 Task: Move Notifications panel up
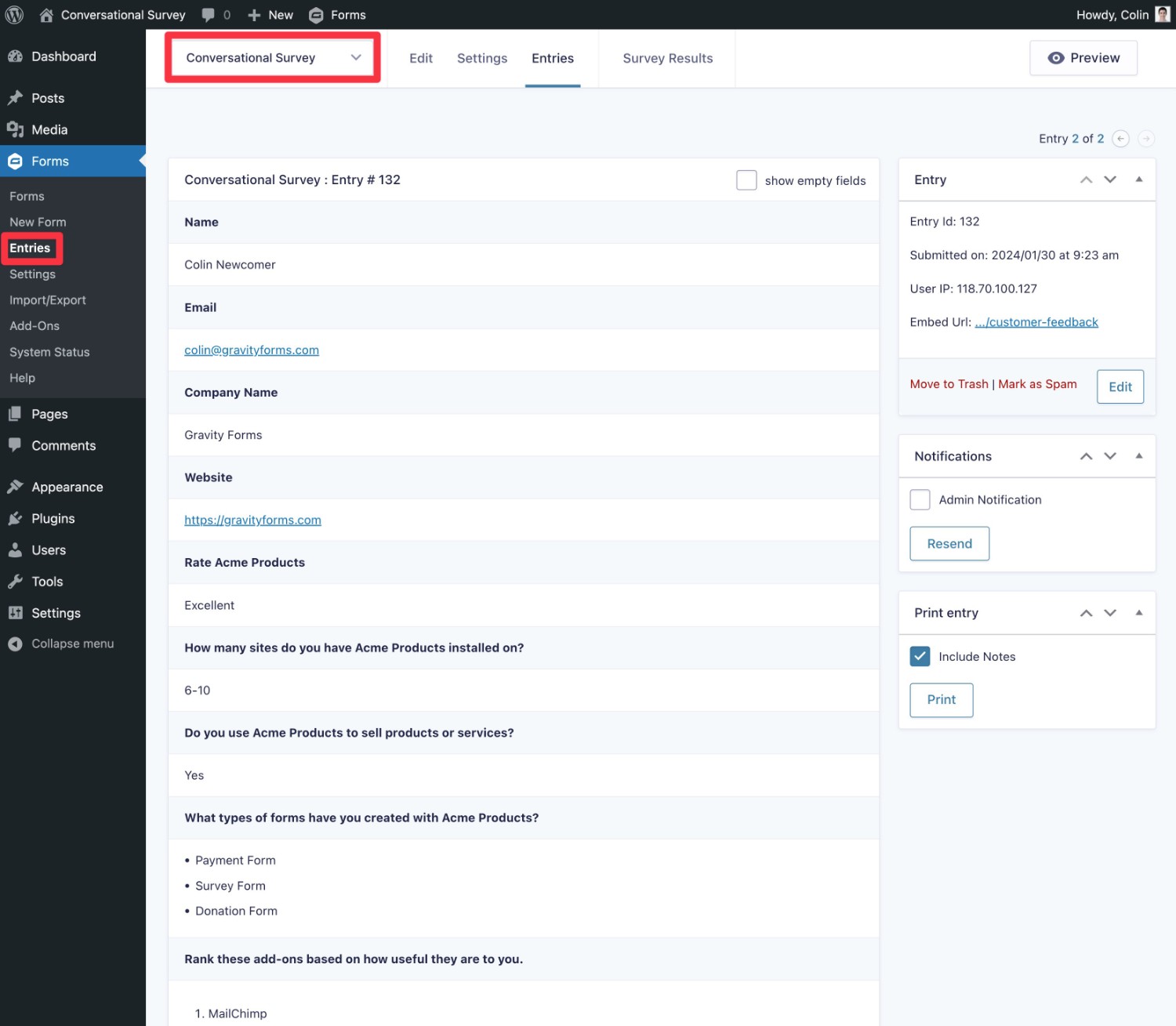point(1086,456)
